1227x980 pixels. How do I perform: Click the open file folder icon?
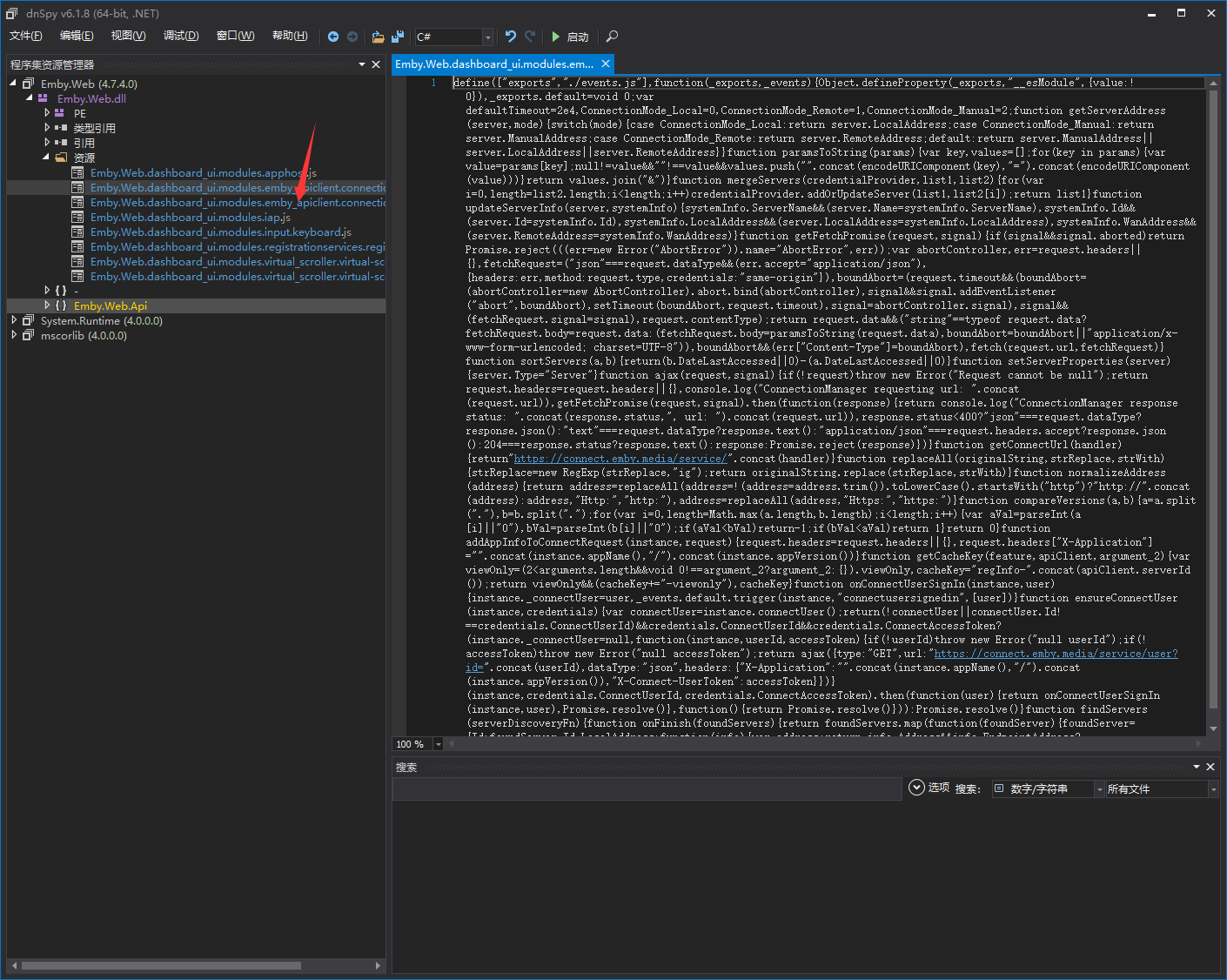[x=378, y=37]
